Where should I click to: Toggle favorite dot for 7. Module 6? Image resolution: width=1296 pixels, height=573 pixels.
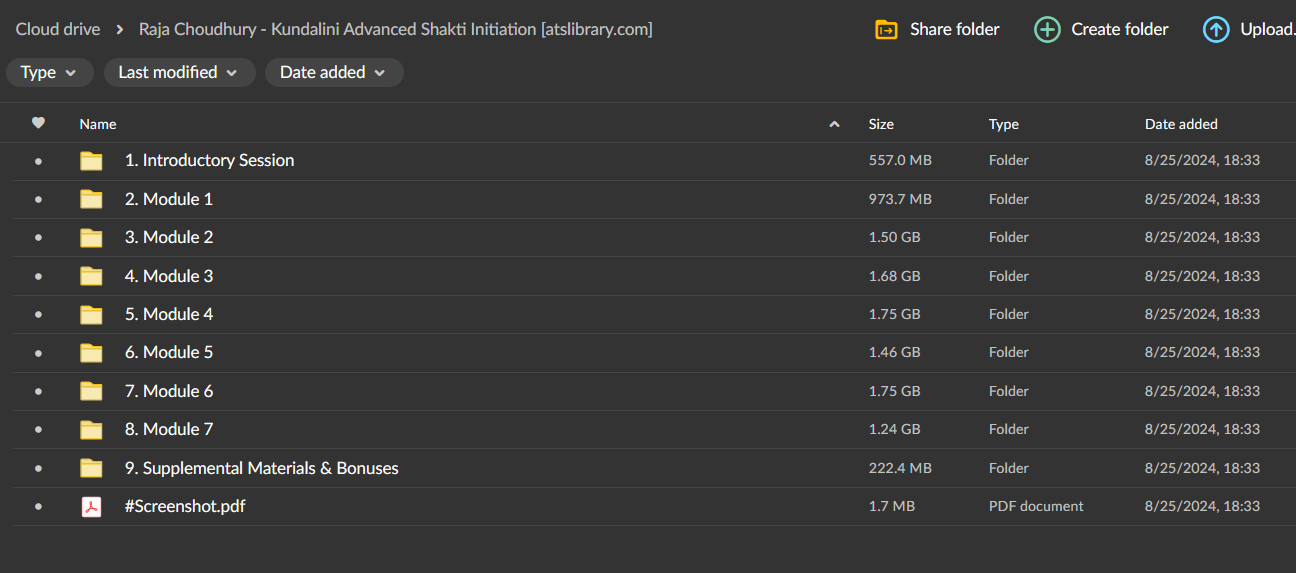38,391
